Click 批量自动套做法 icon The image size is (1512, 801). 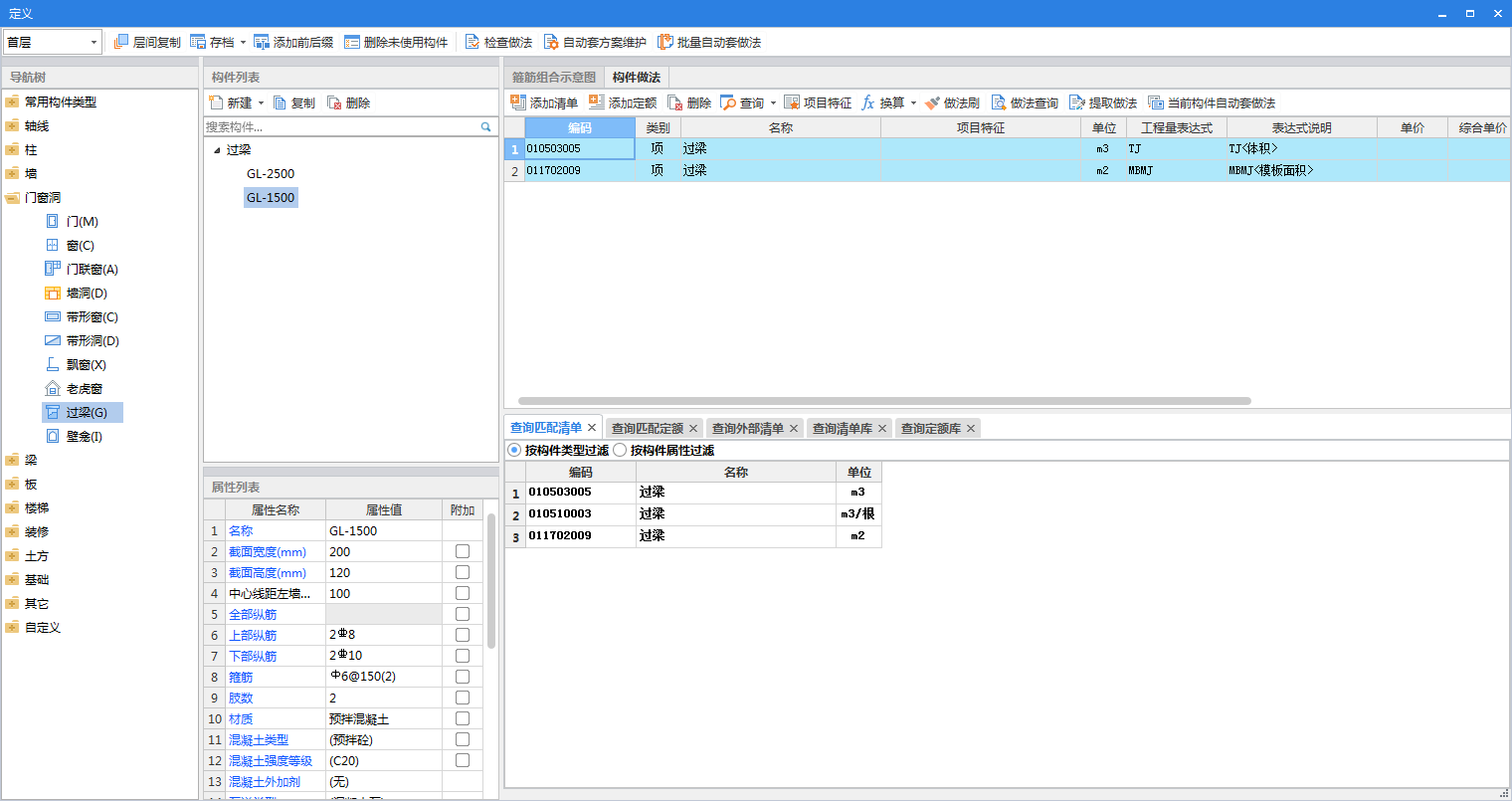tap(665, 42)
